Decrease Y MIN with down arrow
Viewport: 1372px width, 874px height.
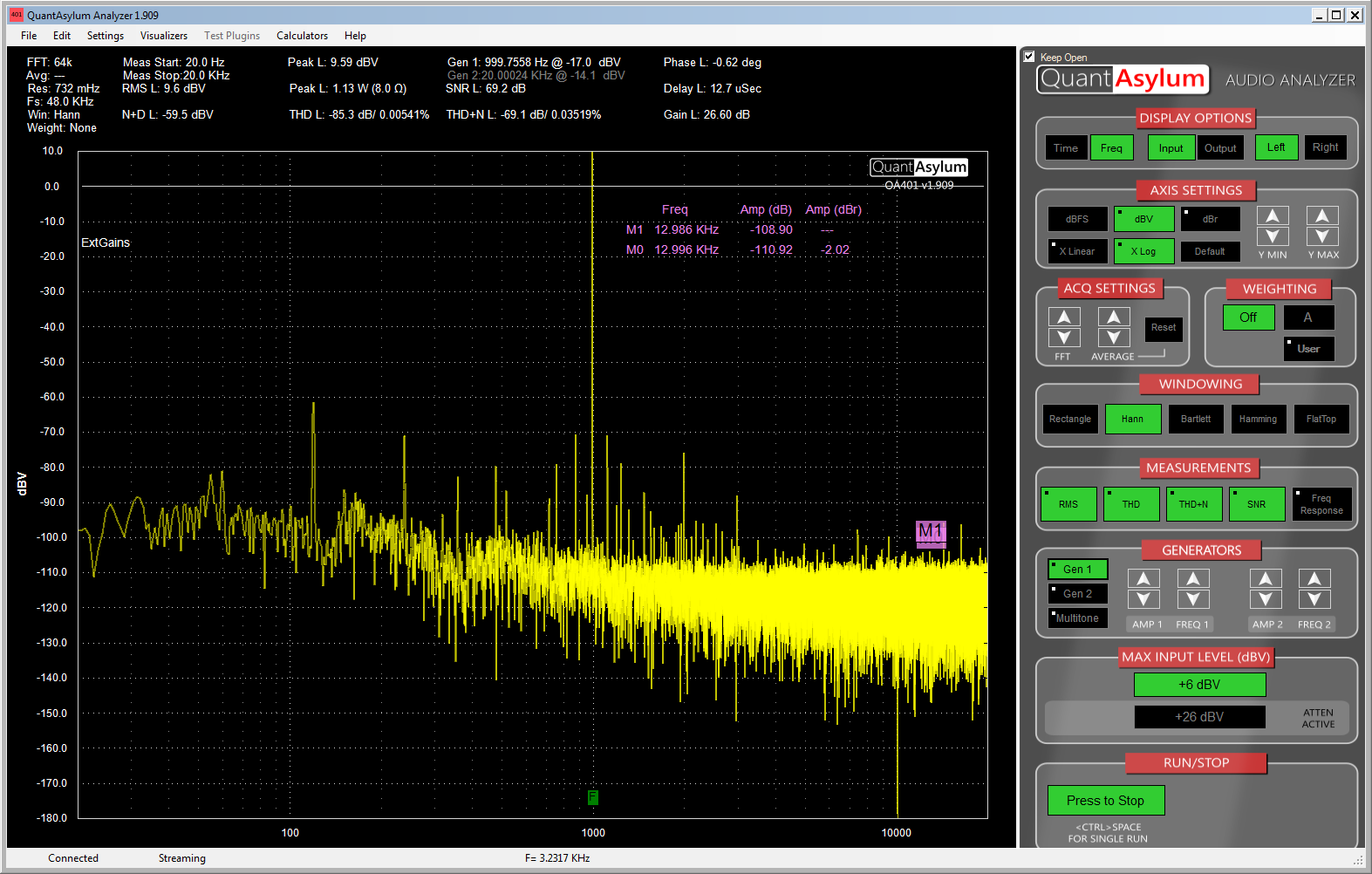pos(1273,236)
